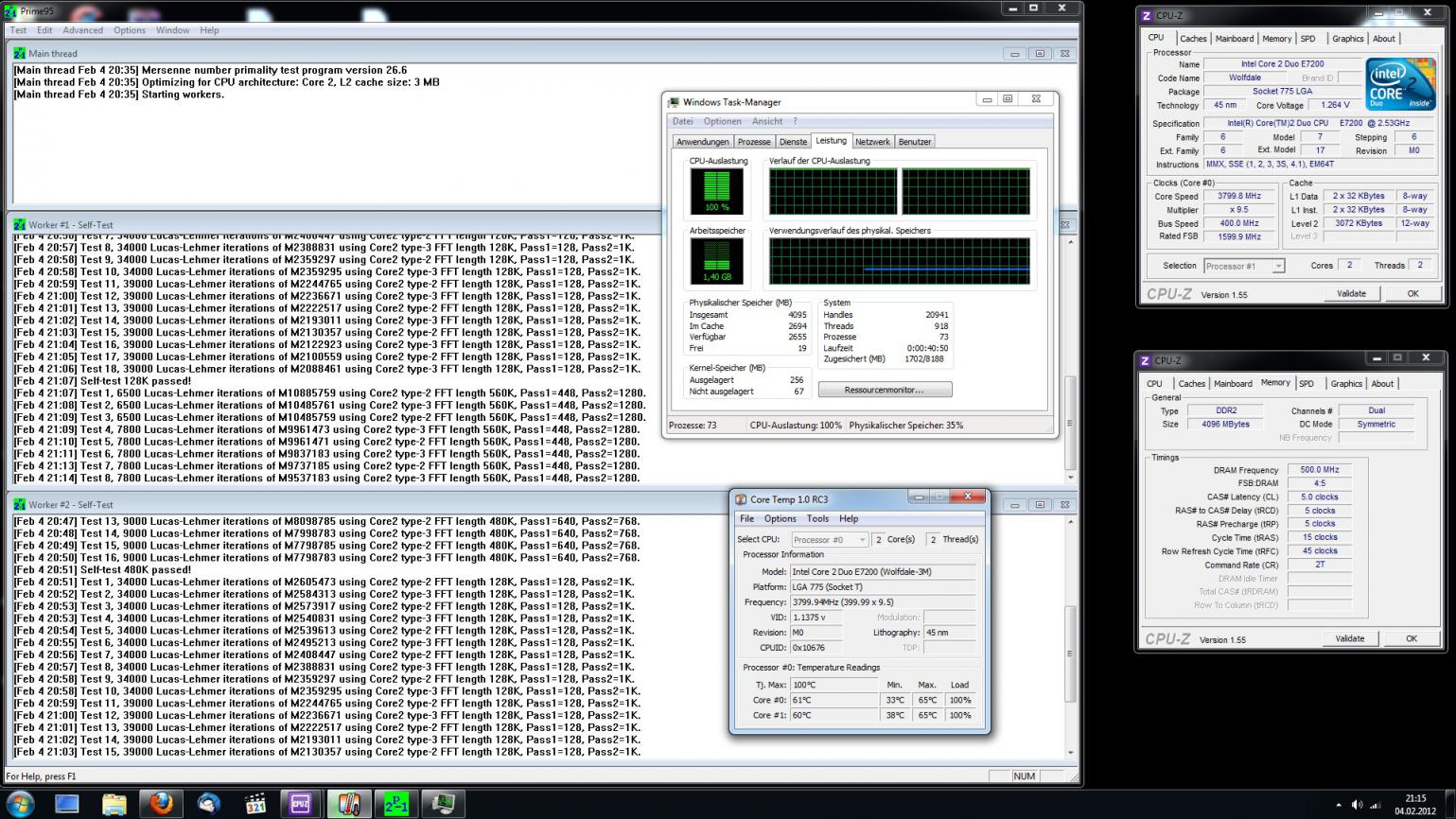This screenshot has width=1456, height=819.
Task: Open the Advanced menu in Prime95
Action: click(x=83, y=30)
